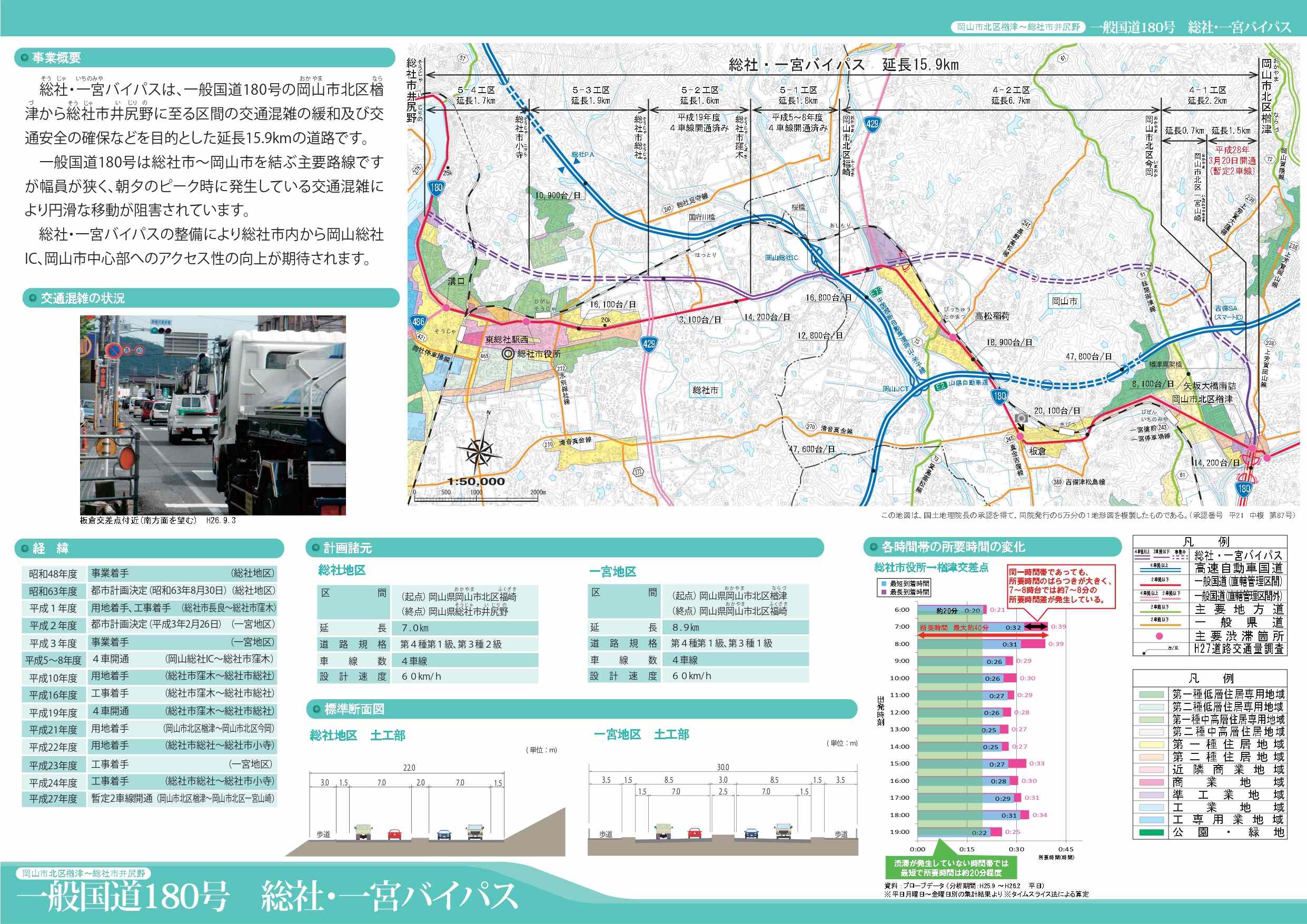1307x924 pixels.
Task: Open the traffic congestion photo
Action: coord(213,415)
